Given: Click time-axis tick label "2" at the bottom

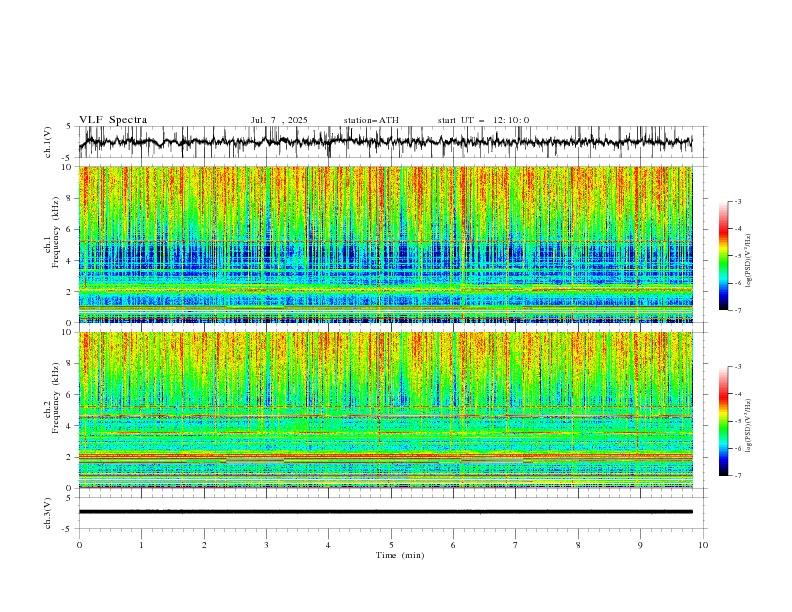Looking at the screenshot, I should click(204, 545).
